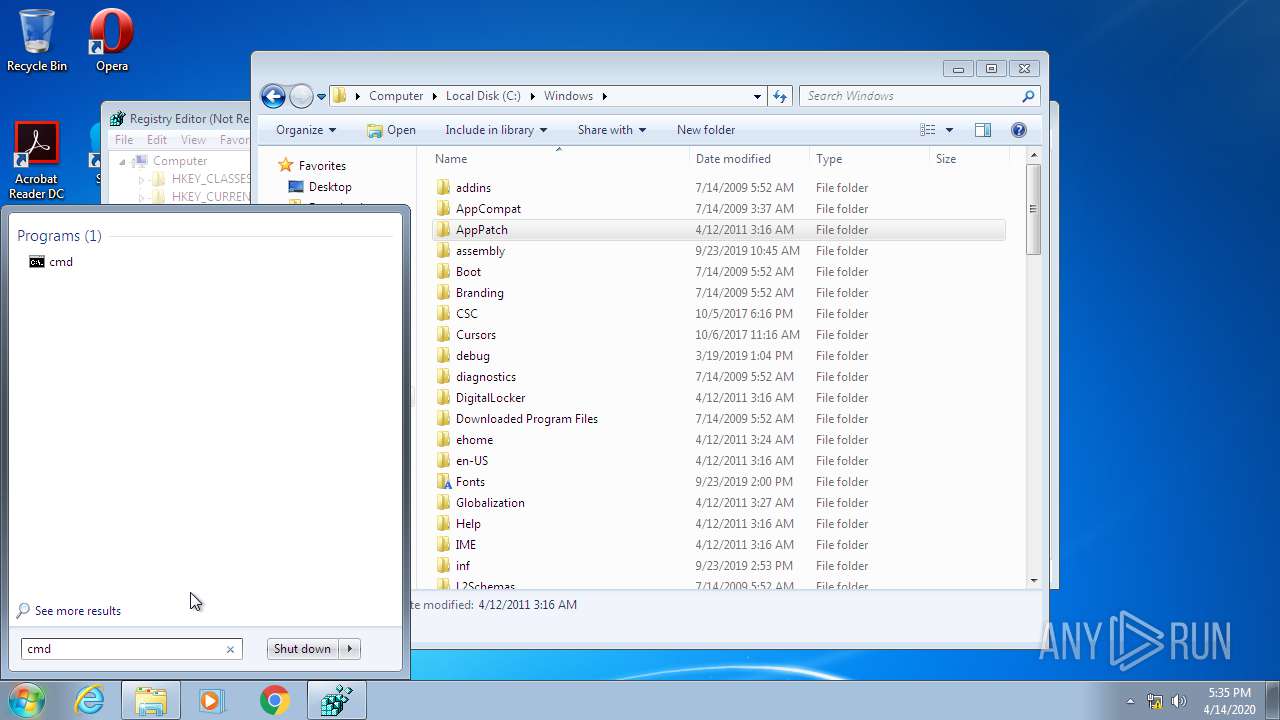Open Windows Explorer taskbar button

(151, 701)
